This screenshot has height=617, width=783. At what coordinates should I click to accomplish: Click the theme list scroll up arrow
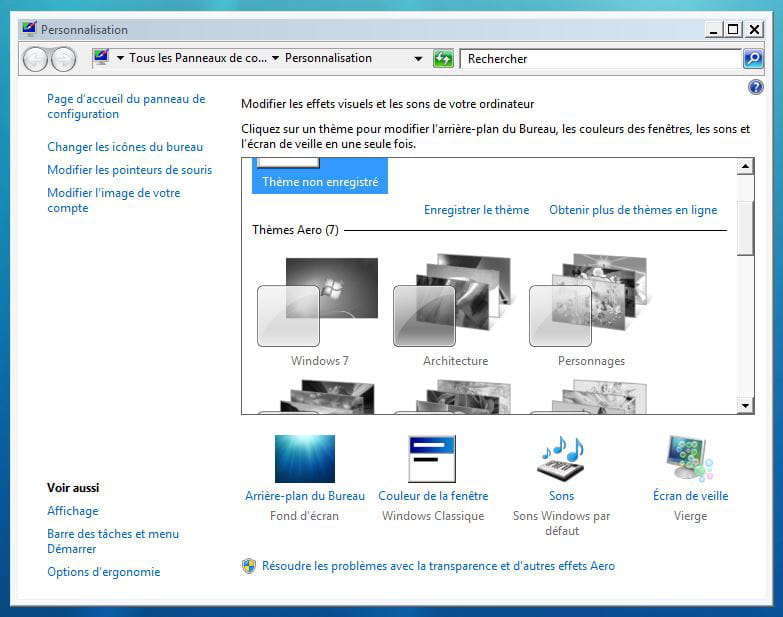pos(745,166)
